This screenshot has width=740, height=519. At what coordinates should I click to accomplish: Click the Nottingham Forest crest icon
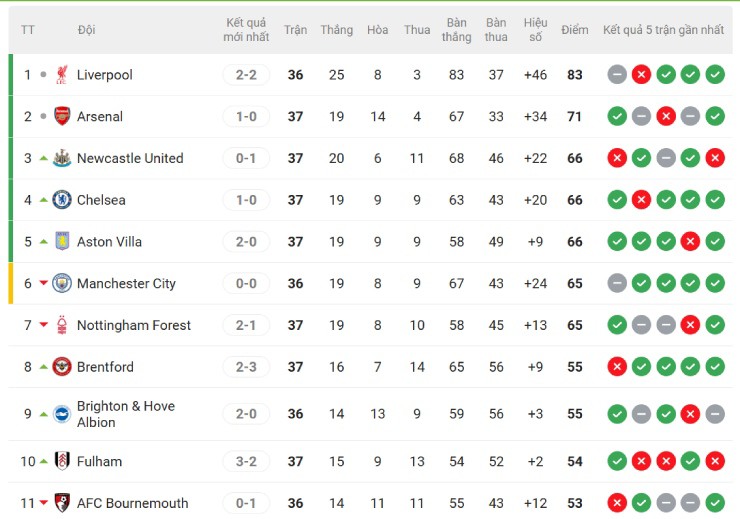point(62,325)
